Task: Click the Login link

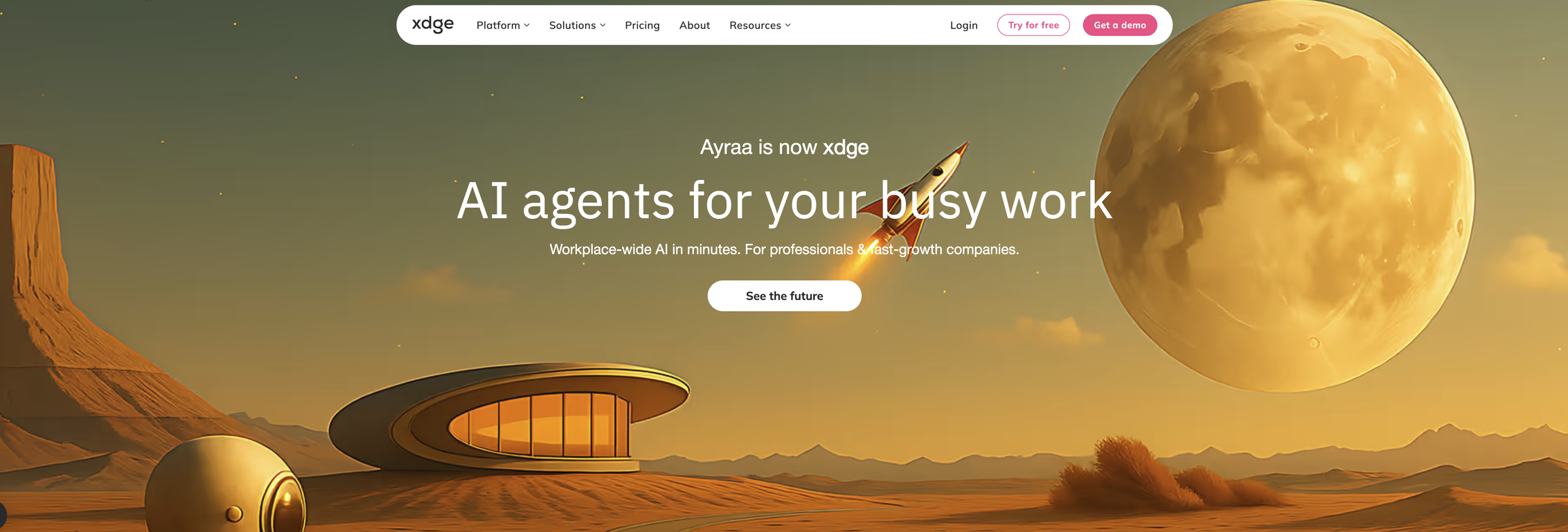Action: 963,25
